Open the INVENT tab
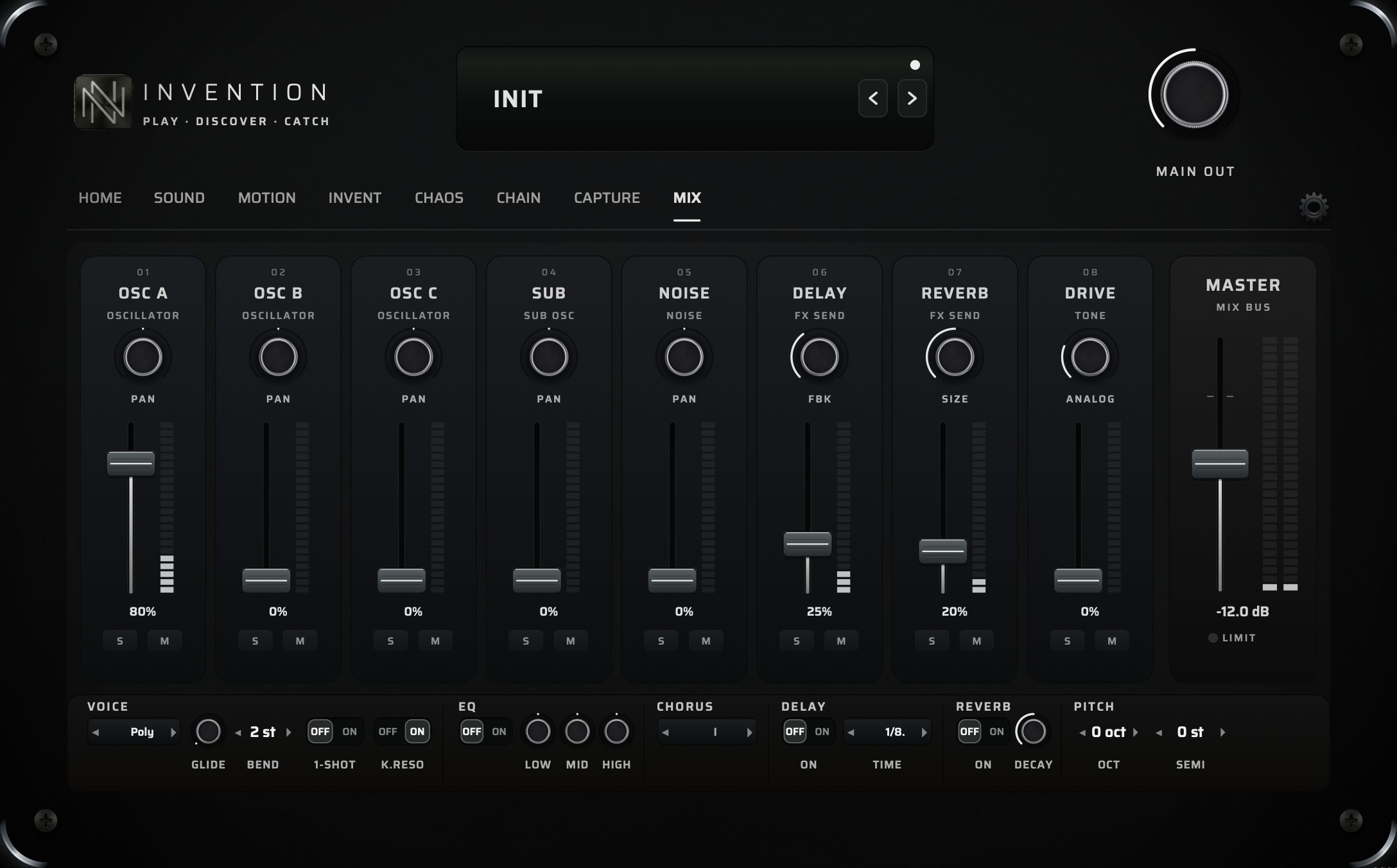 355,198
